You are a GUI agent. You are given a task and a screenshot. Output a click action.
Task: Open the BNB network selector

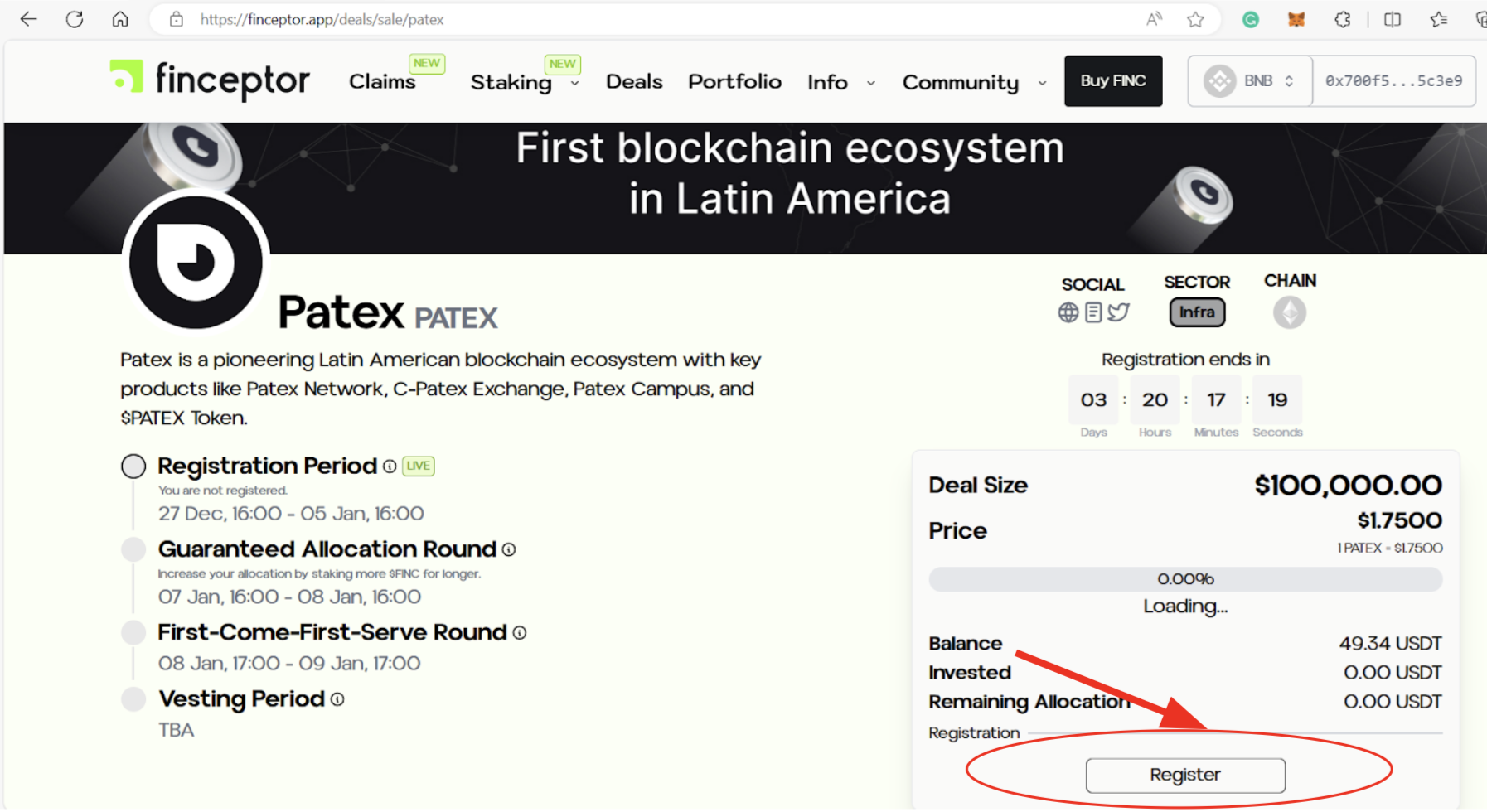1251,81
